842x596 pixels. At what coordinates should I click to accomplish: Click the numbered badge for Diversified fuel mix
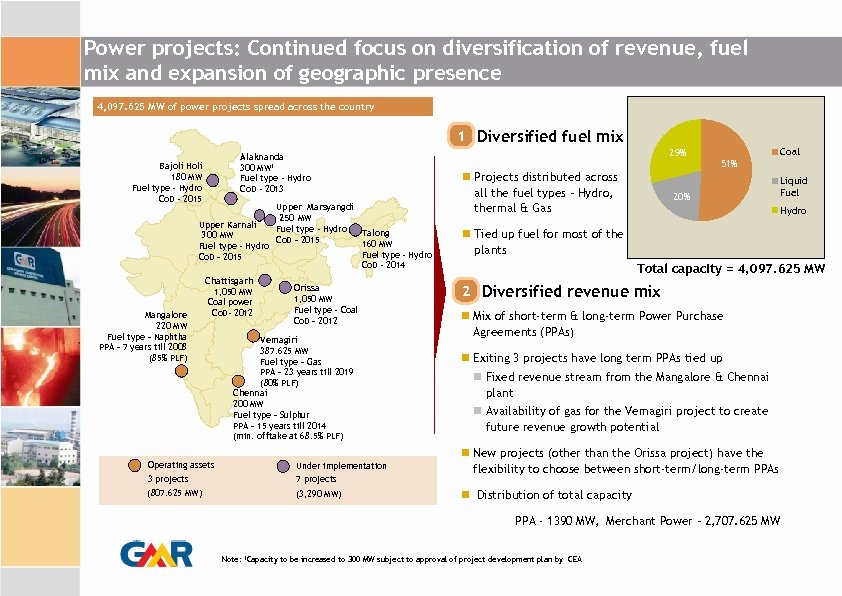[459, 135]
